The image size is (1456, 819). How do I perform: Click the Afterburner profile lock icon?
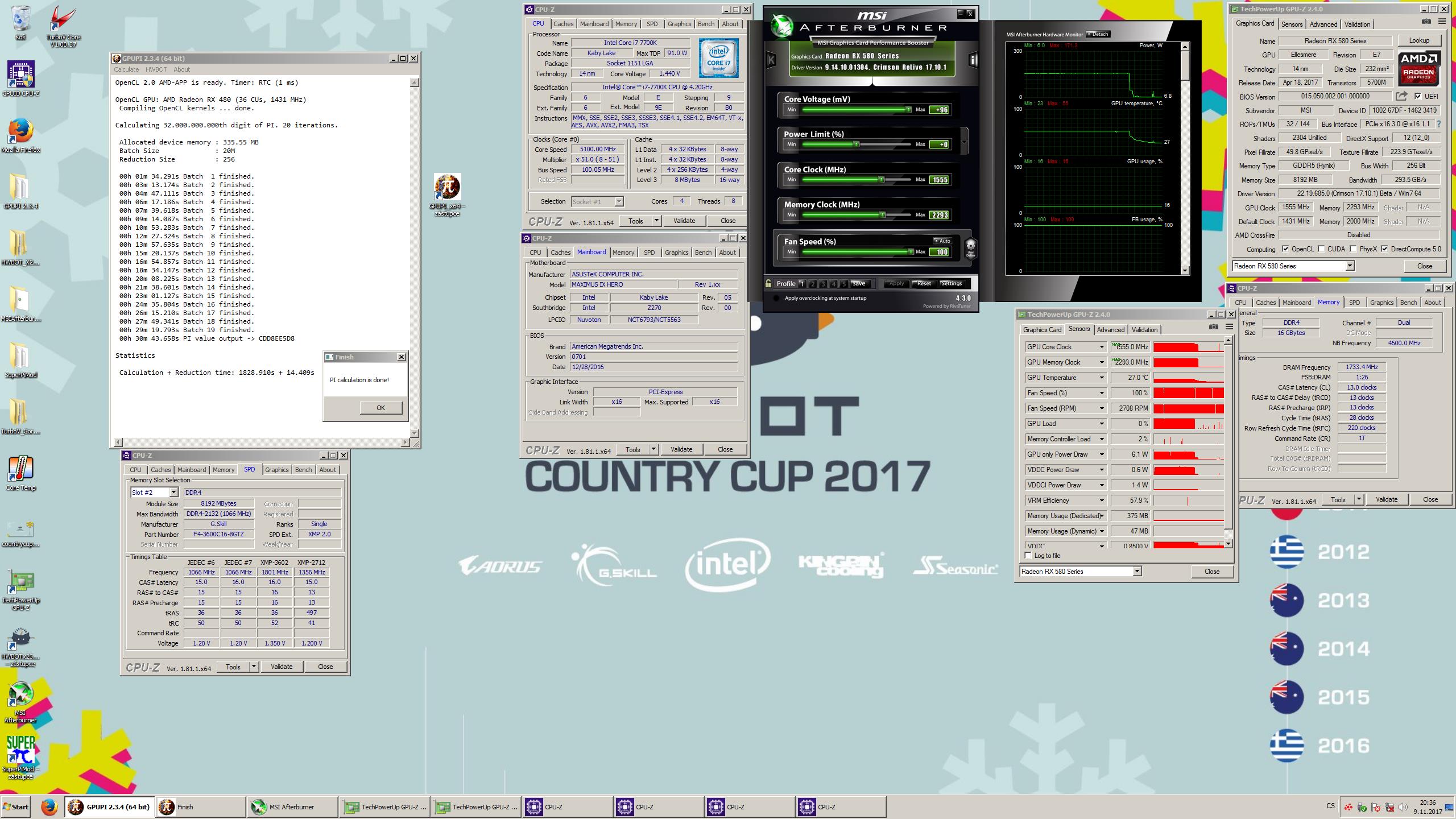pos(768,283)
